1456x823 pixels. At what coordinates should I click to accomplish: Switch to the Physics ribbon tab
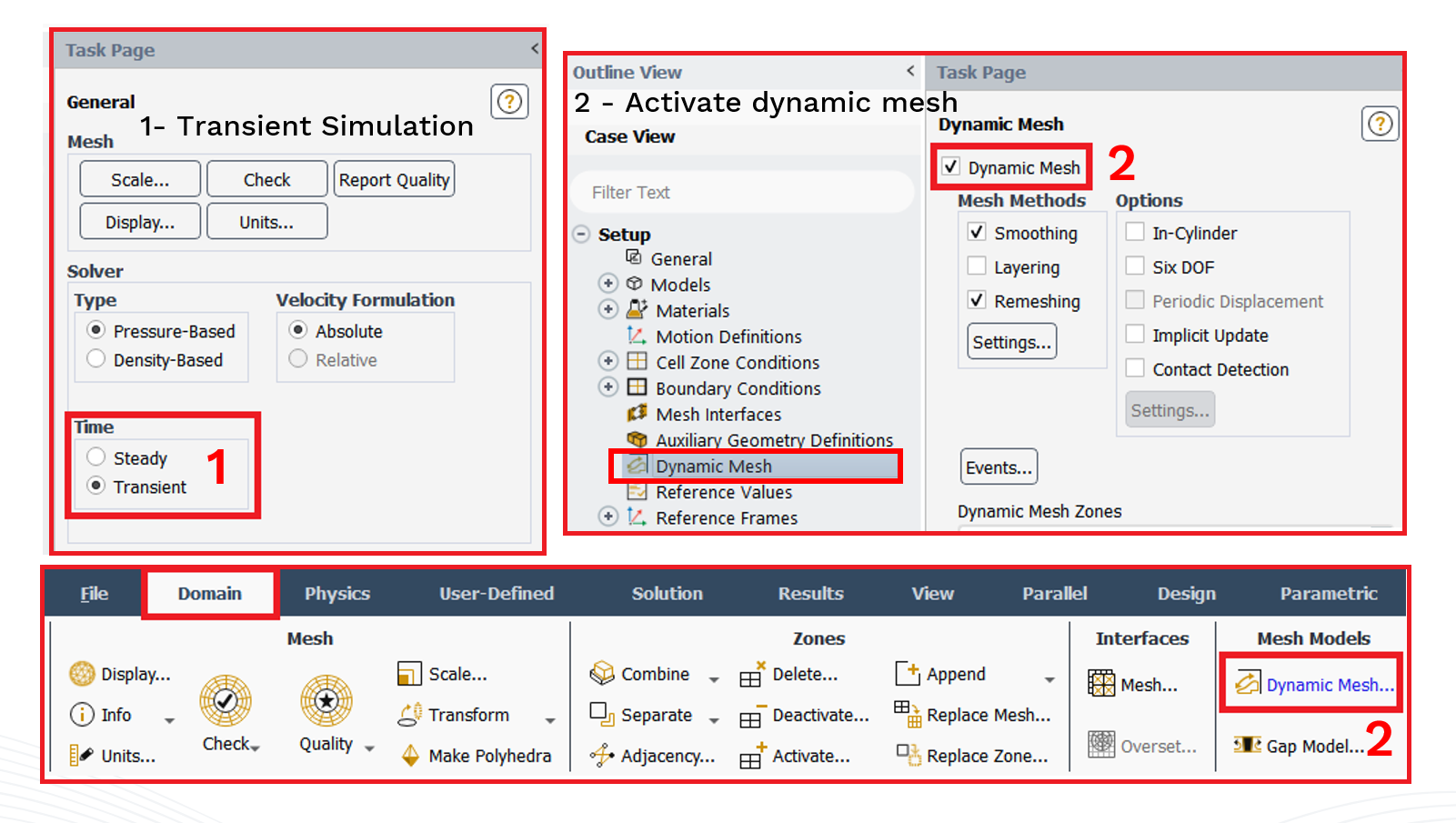[x=336, y=593]
